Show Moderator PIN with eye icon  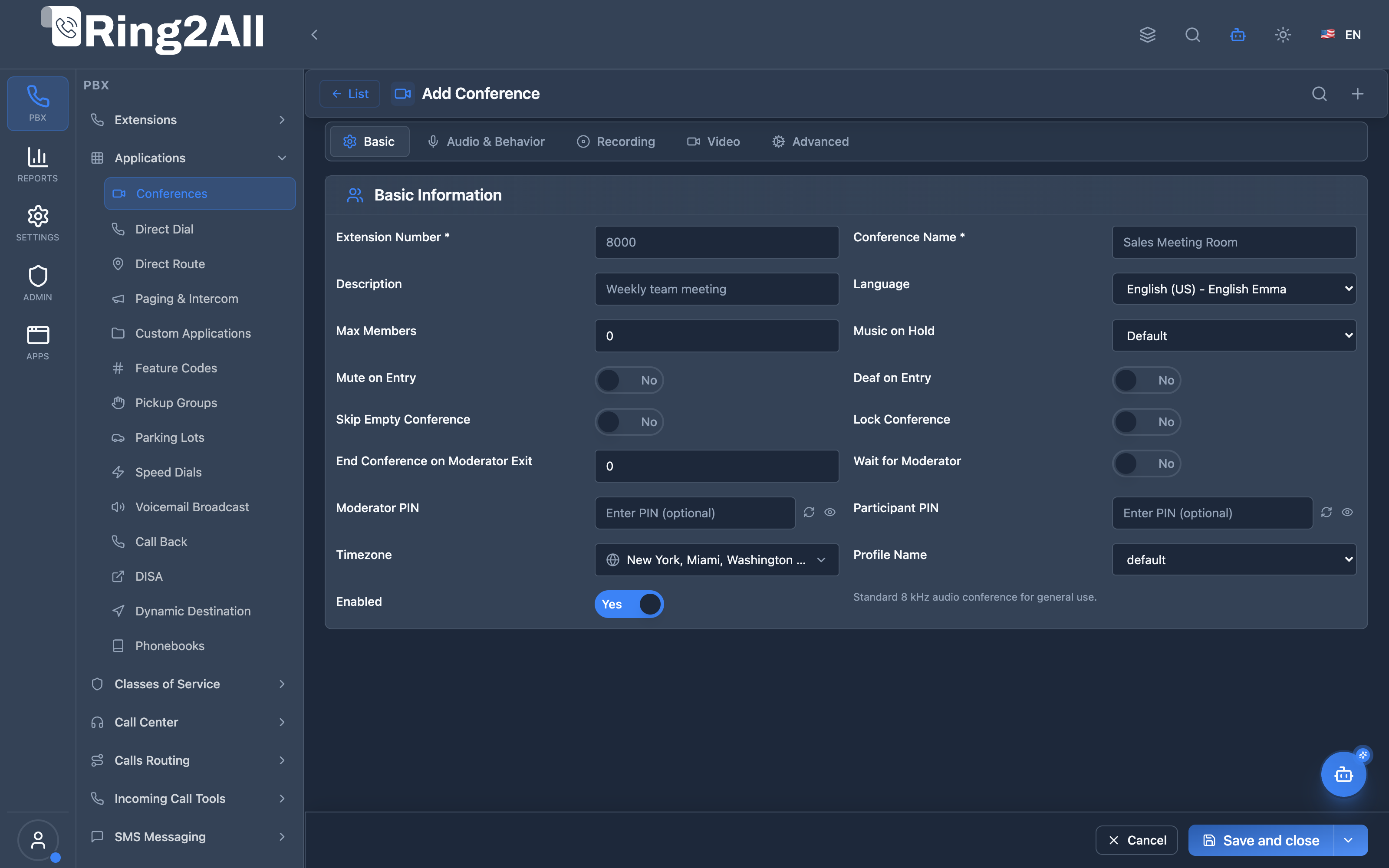pyautogui.click(x=830, y=512)
